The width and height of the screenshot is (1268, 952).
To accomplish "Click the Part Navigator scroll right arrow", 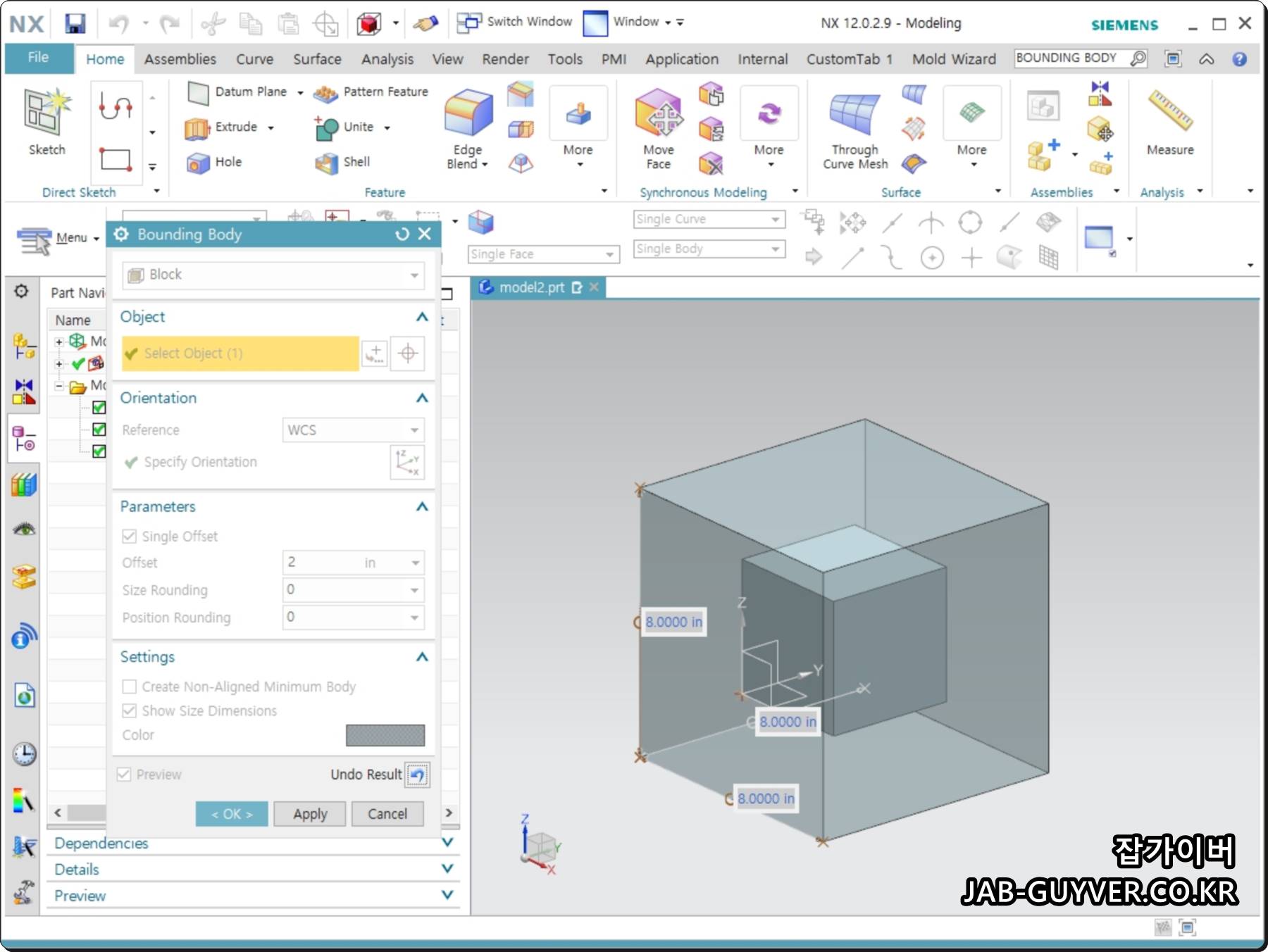I will pyautogui.click(x=449, y=813).
